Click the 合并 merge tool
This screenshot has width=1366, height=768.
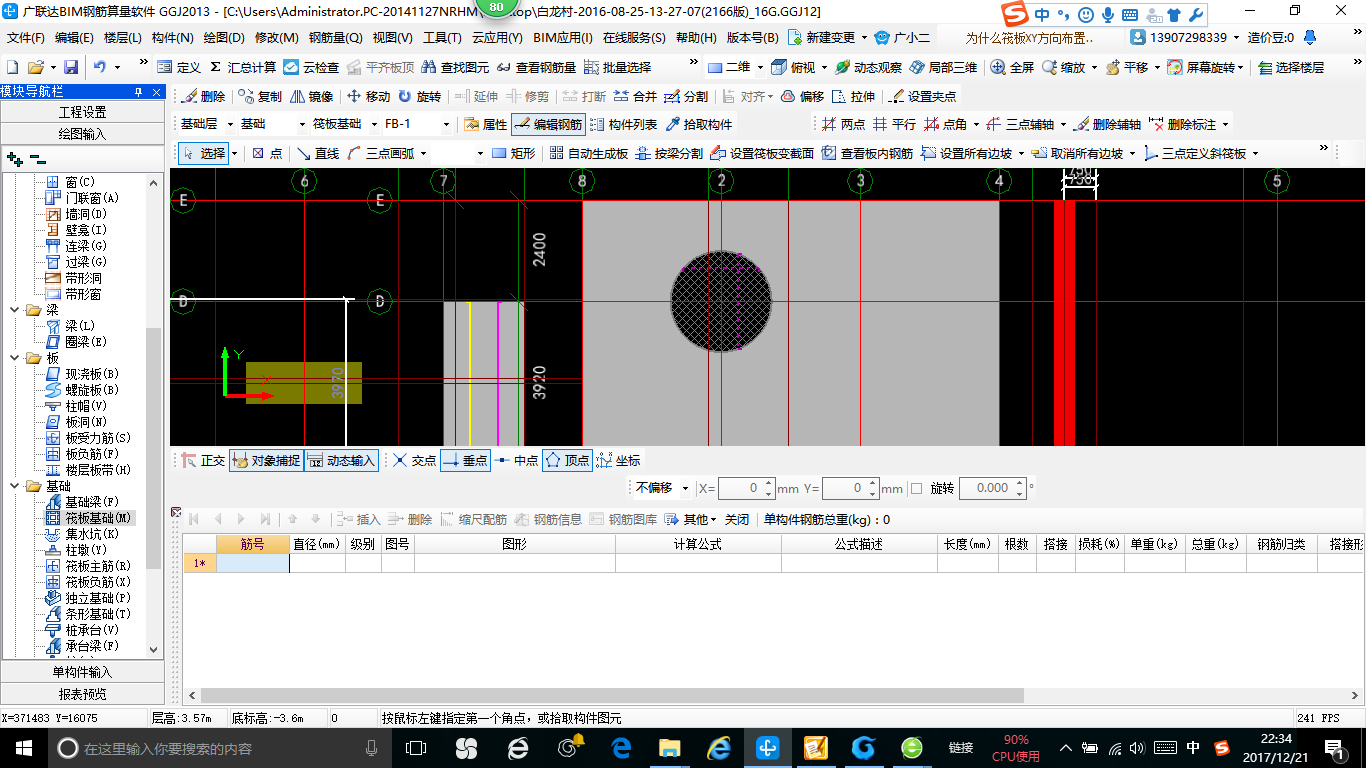[635, 97]
